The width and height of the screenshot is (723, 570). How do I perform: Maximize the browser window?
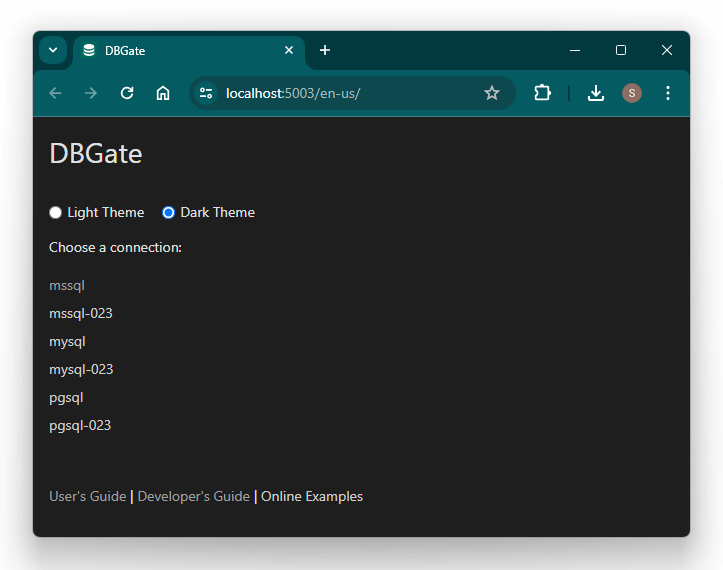(621, 50)
